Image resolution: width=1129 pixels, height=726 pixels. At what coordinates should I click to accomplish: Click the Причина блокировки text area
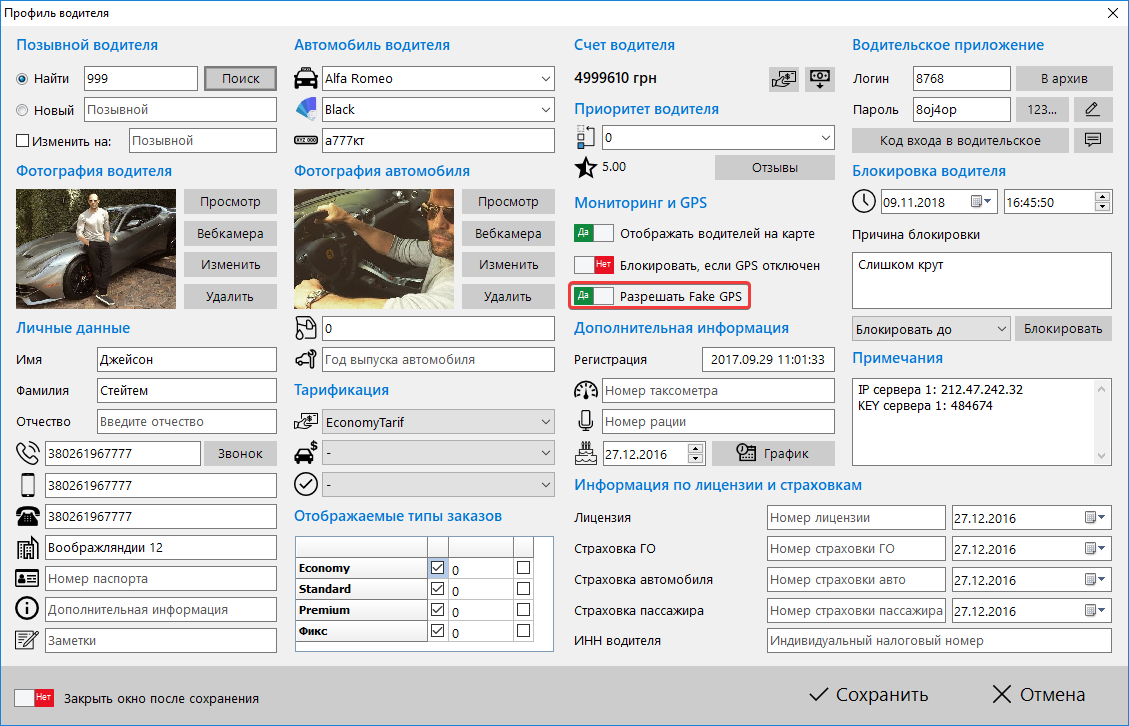click(981, 280)
